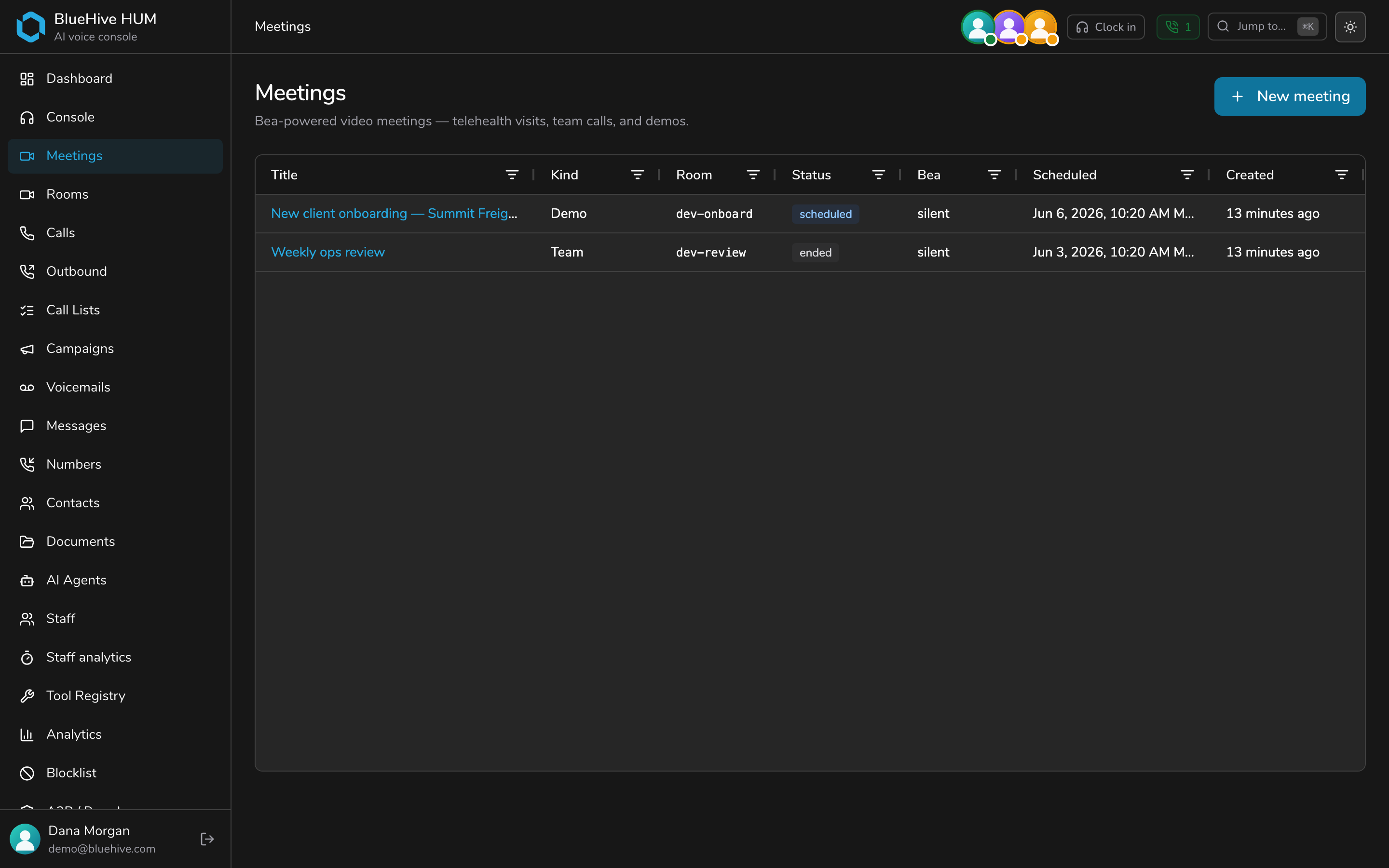The width and height of the screenshot is (1389, 868).
Task: Open New client onboarding — Summit Freight meeting
Action: click(394, 214)
